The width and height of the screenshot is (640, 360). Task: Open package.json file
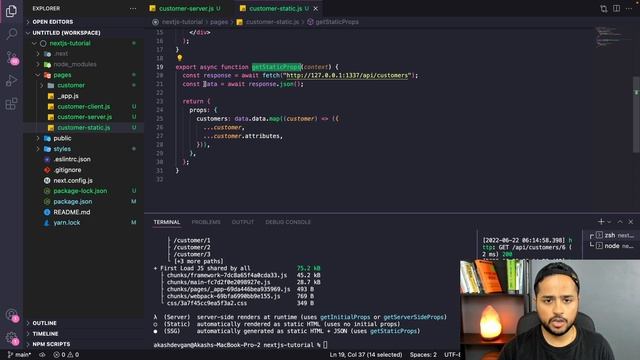pyautogui.click(x=73, y=202)
